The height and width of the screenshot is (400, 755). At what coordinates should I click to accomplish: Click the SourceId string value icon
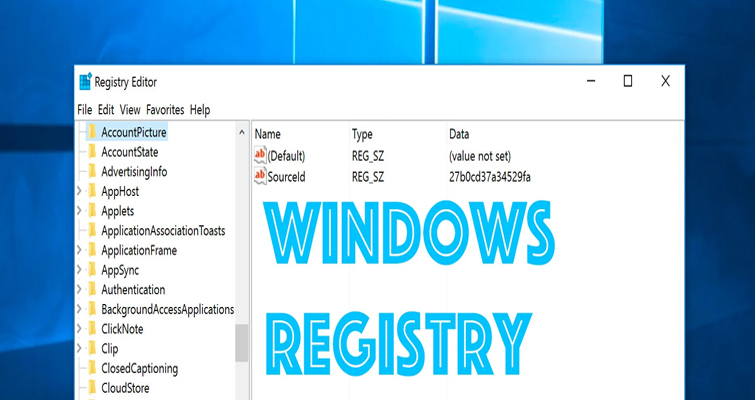pos(260,177)
